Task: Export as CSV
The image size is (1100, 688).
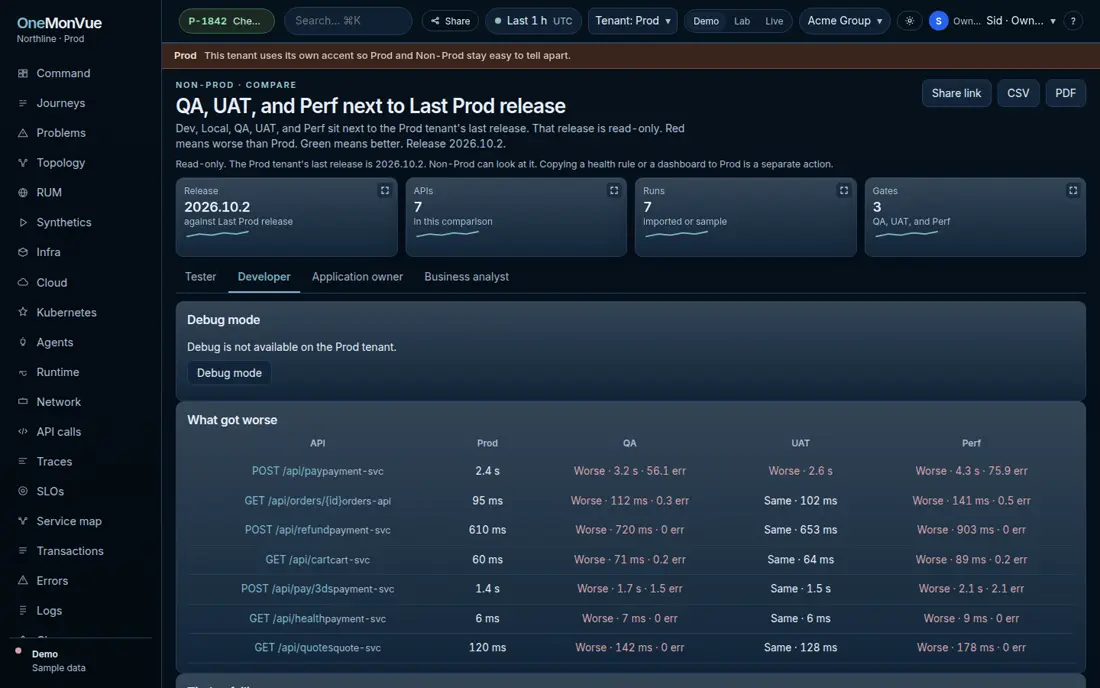Action: pyautogui.click(x=1018, y=93)
